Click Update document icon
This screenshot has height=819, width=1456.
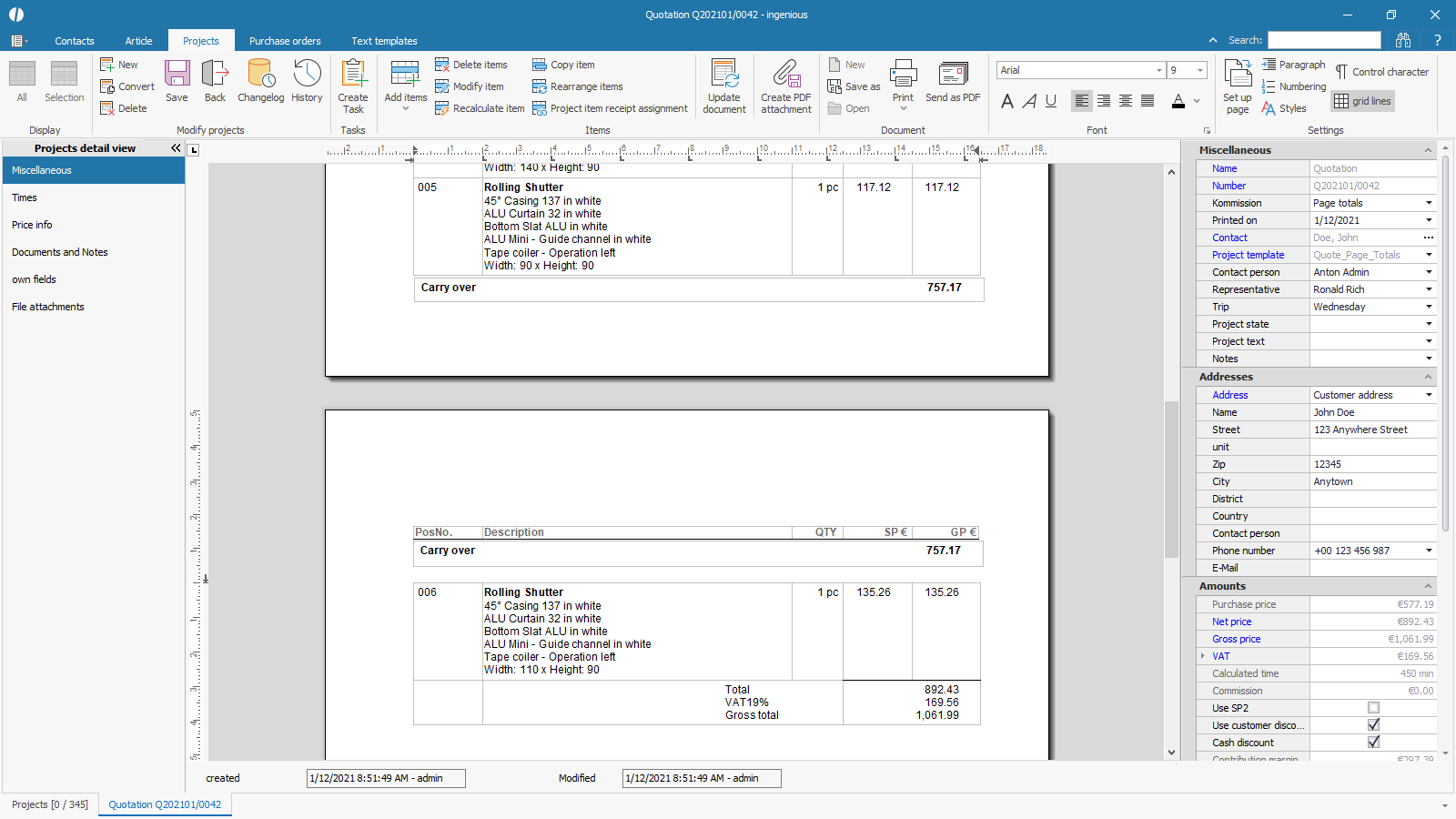(x=724, y=86)
